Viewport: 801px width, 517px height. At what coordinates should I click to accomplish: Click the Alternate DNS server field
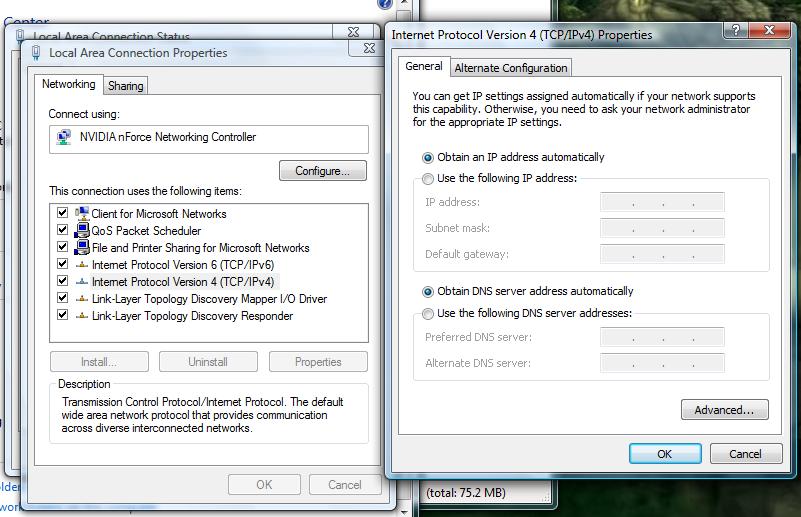(662, 363)
